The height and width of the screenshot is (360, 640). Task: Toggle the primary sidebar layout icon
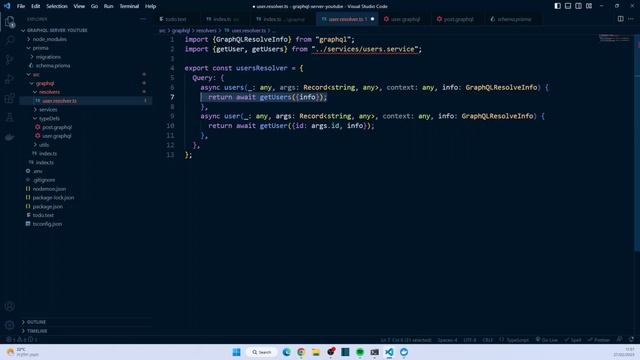pos(557,6)
